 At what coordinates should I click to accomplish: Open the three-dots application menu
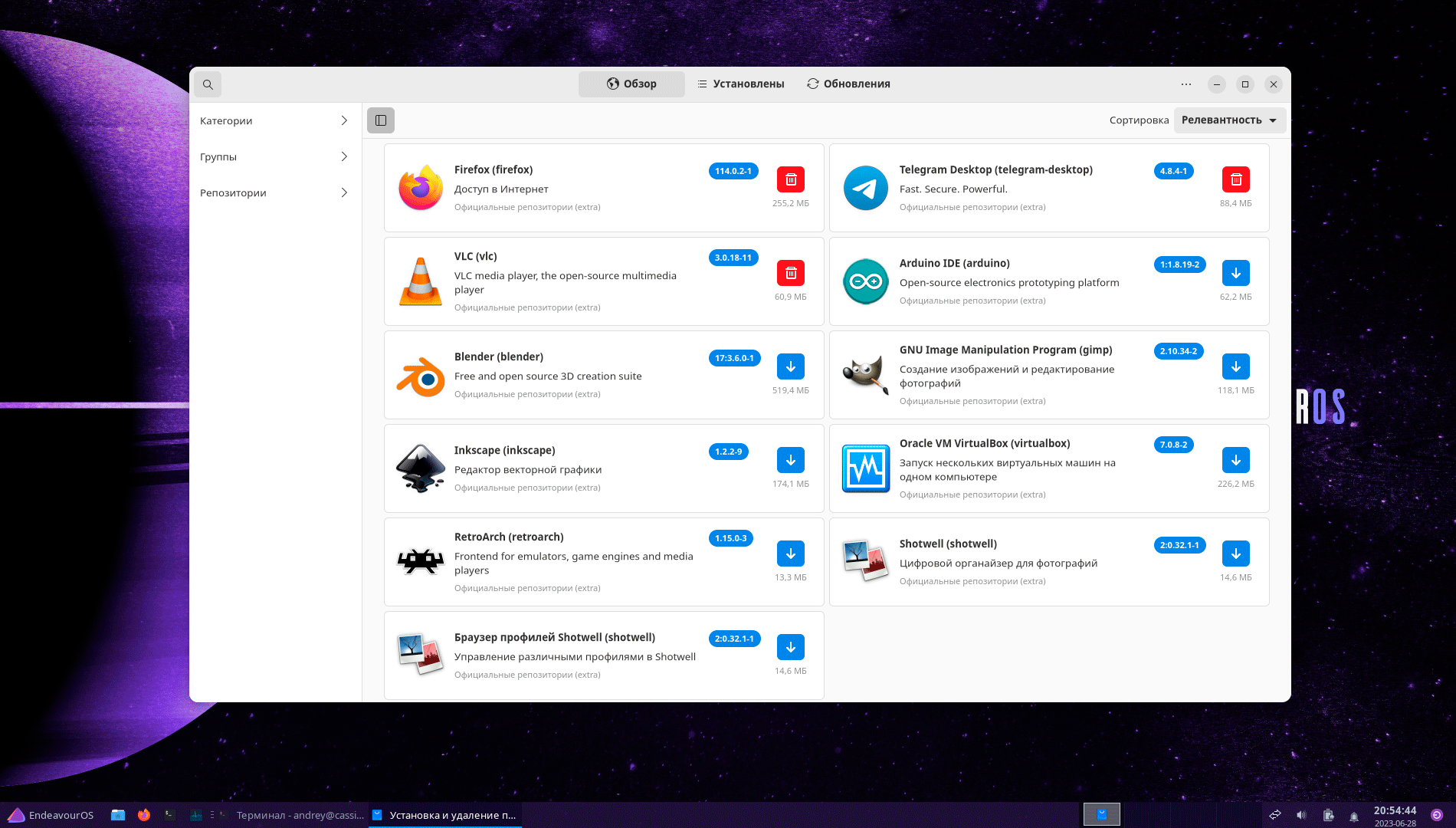1186,84
